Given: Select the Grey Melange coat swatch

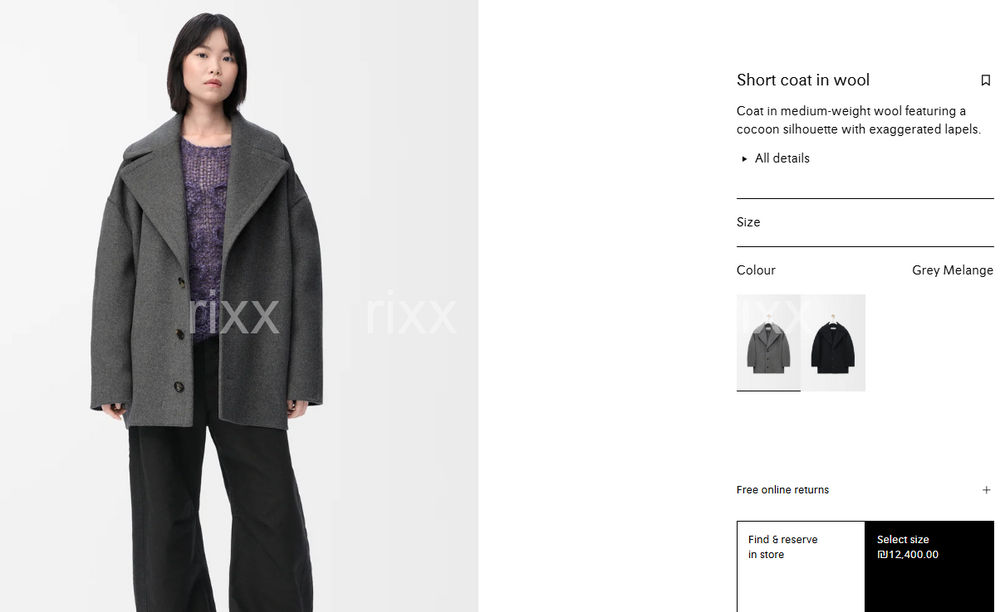Looking at the screenshot, I should (768, 342).
